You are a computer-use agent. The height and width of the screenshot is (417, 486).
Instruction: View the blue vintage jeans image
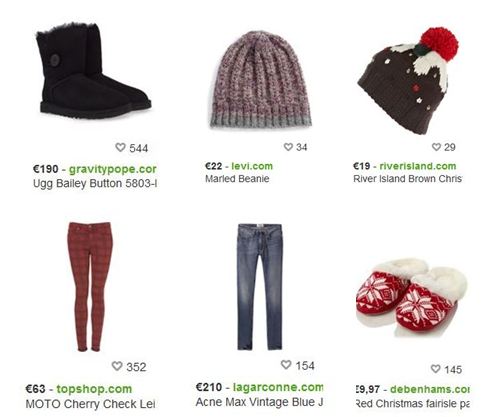pyautogui.click(x=260, y=287)
